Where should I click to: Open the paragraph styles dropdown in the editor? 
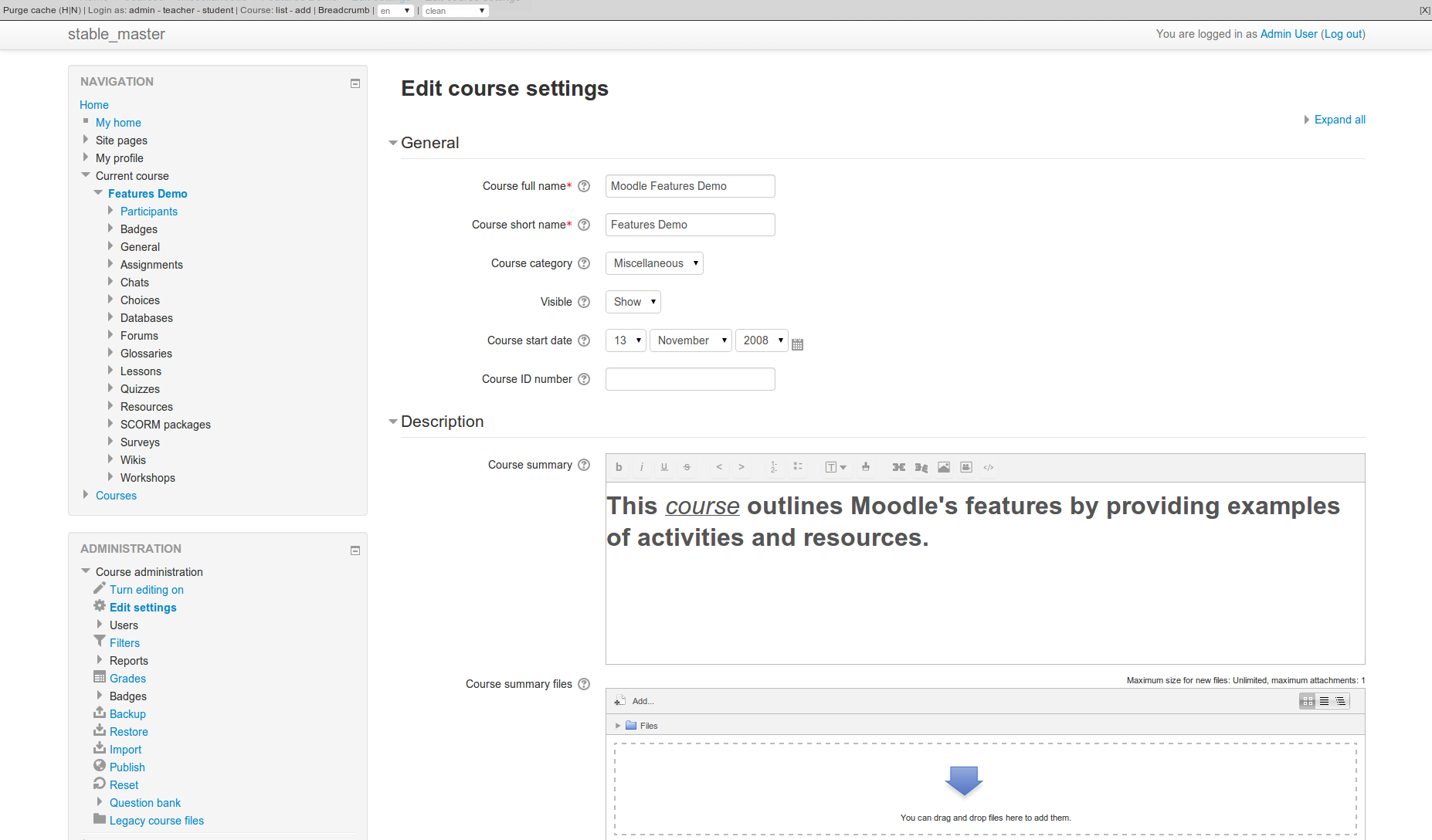point(836,467)
